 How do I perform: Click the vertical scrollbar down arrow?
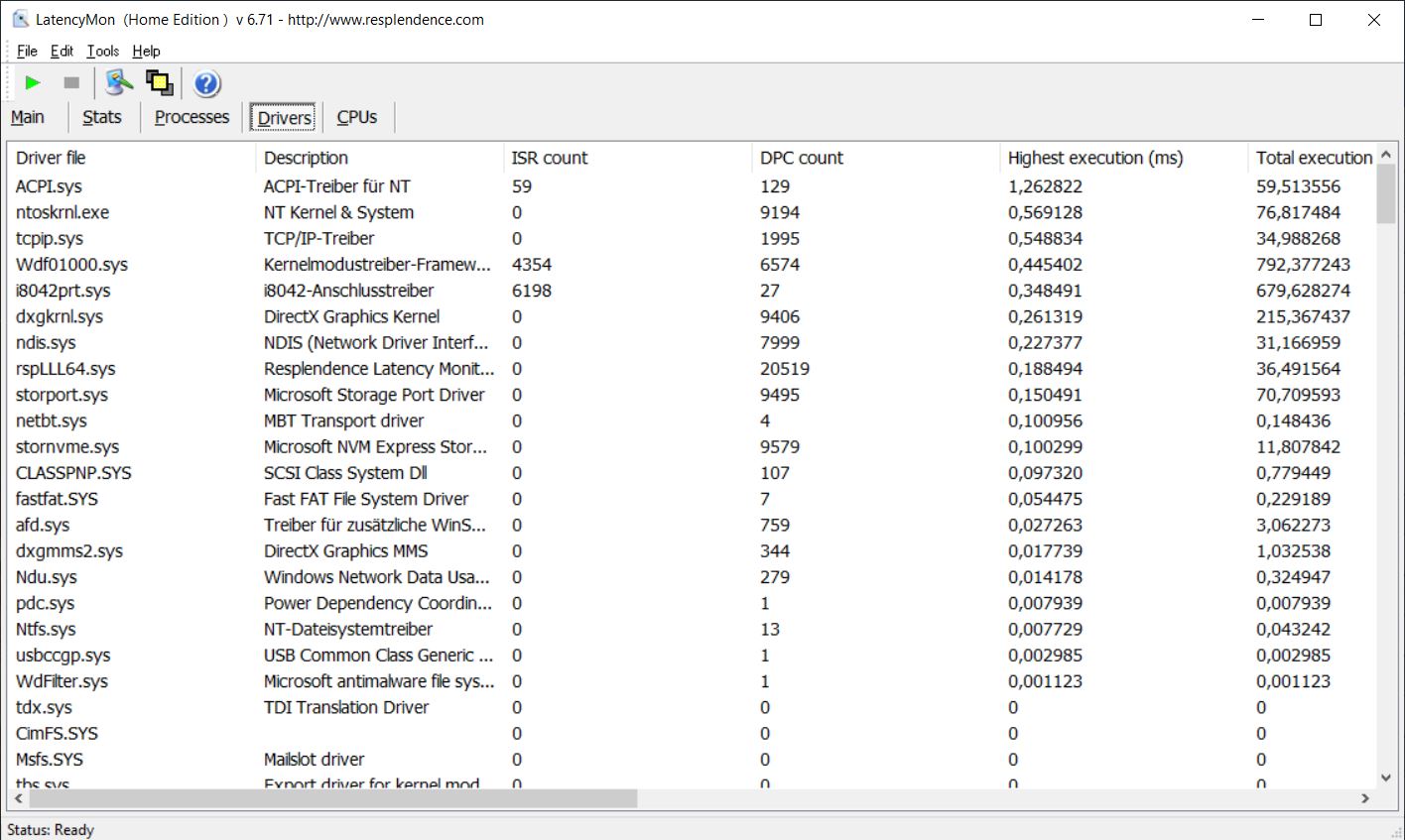[1386, 779]
